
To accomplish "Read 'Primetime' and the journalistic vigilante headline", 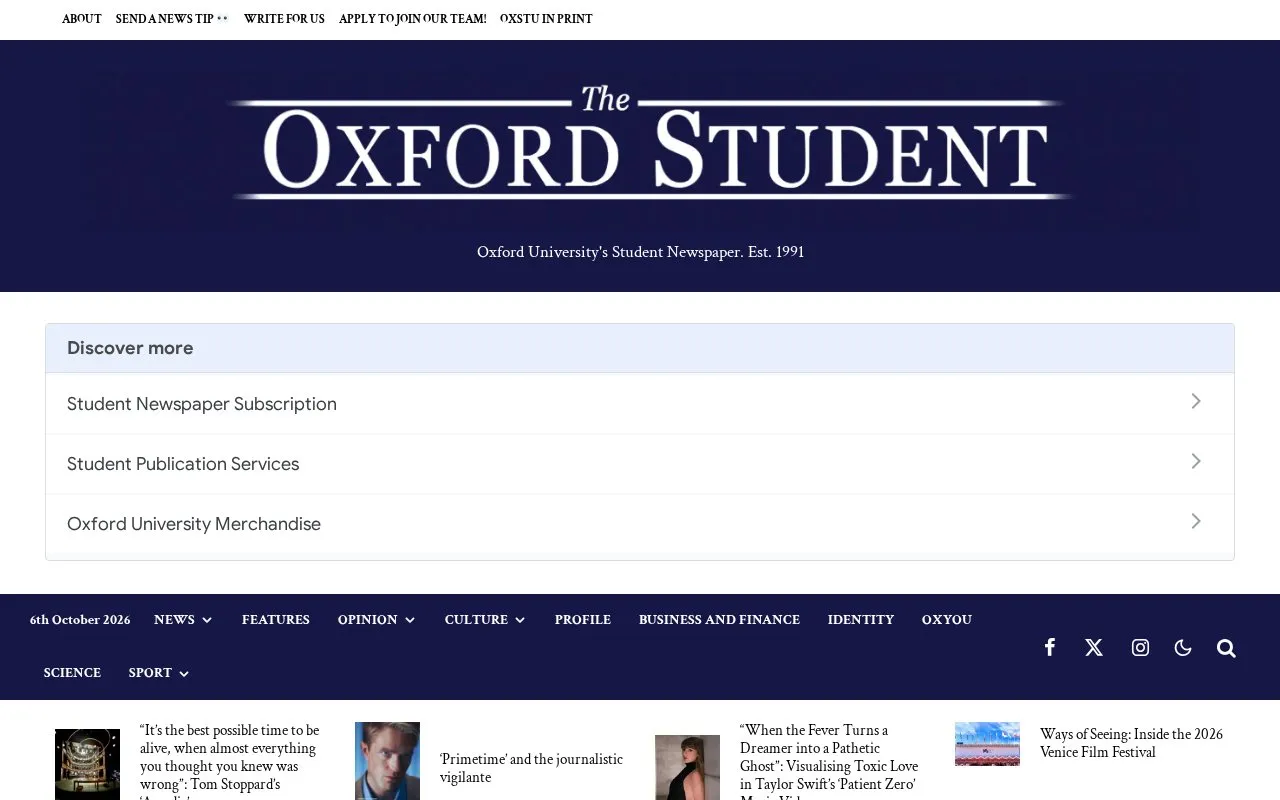I will coord(531,769).
